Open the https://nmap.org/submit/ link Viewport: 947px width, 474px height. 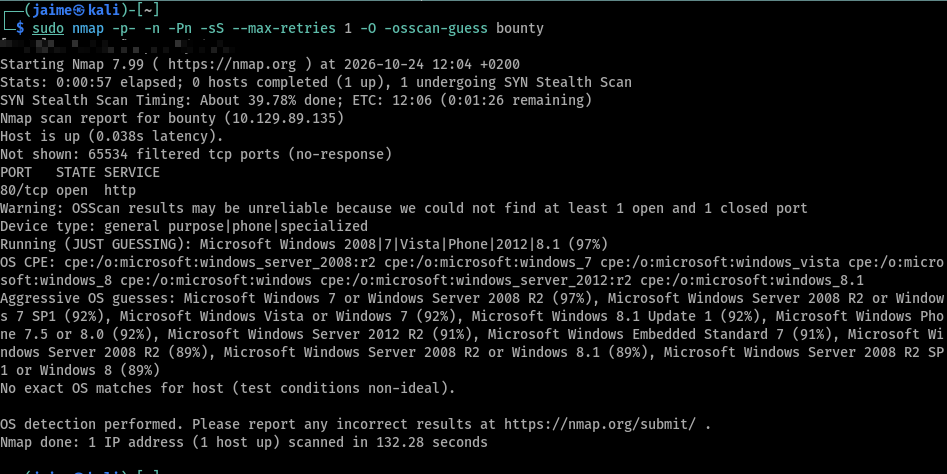[x=600, y=424]
